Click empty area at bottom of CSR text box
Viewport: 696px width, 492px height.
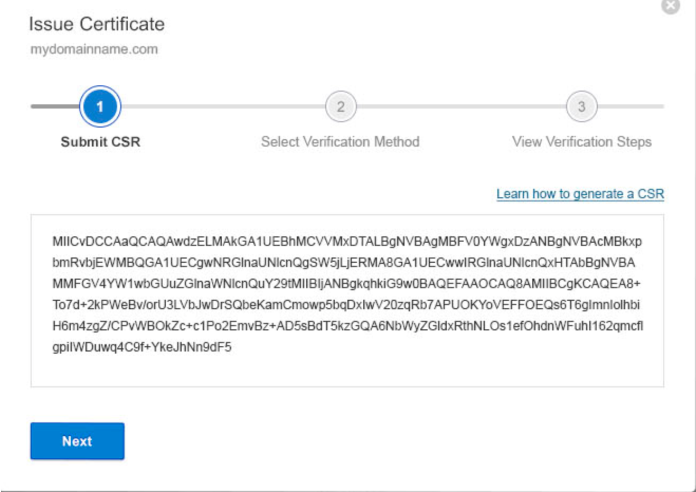[347, 371]
